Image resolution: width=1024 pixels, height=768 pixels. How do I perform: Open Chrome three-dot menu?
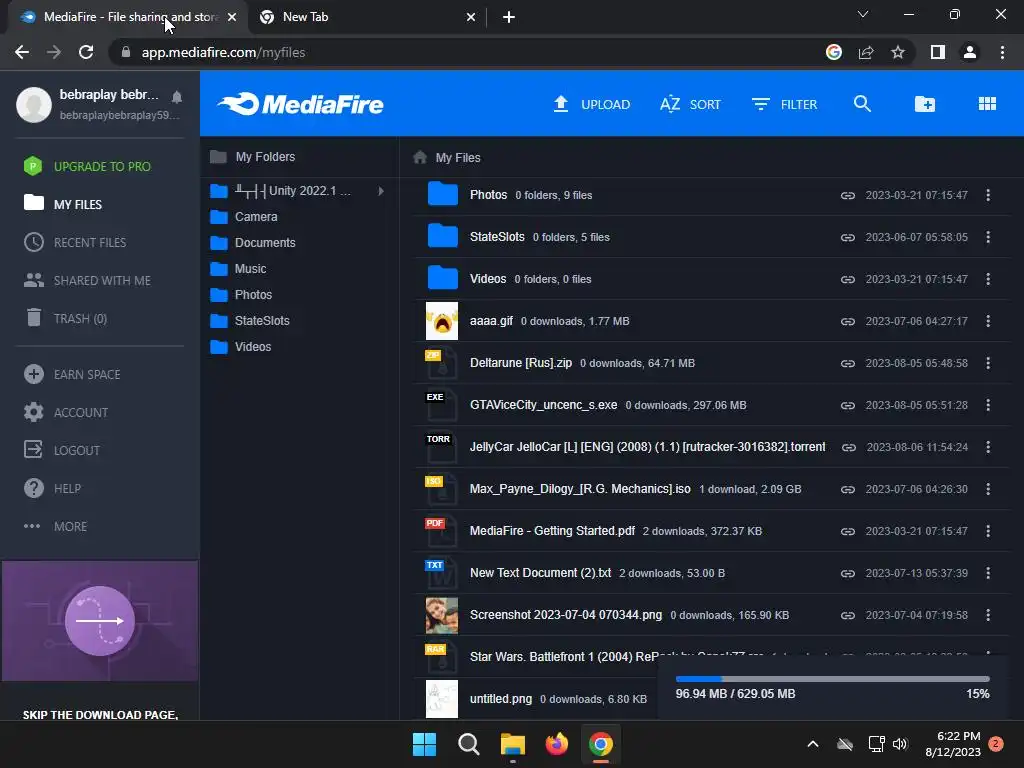coord(1002,52)
